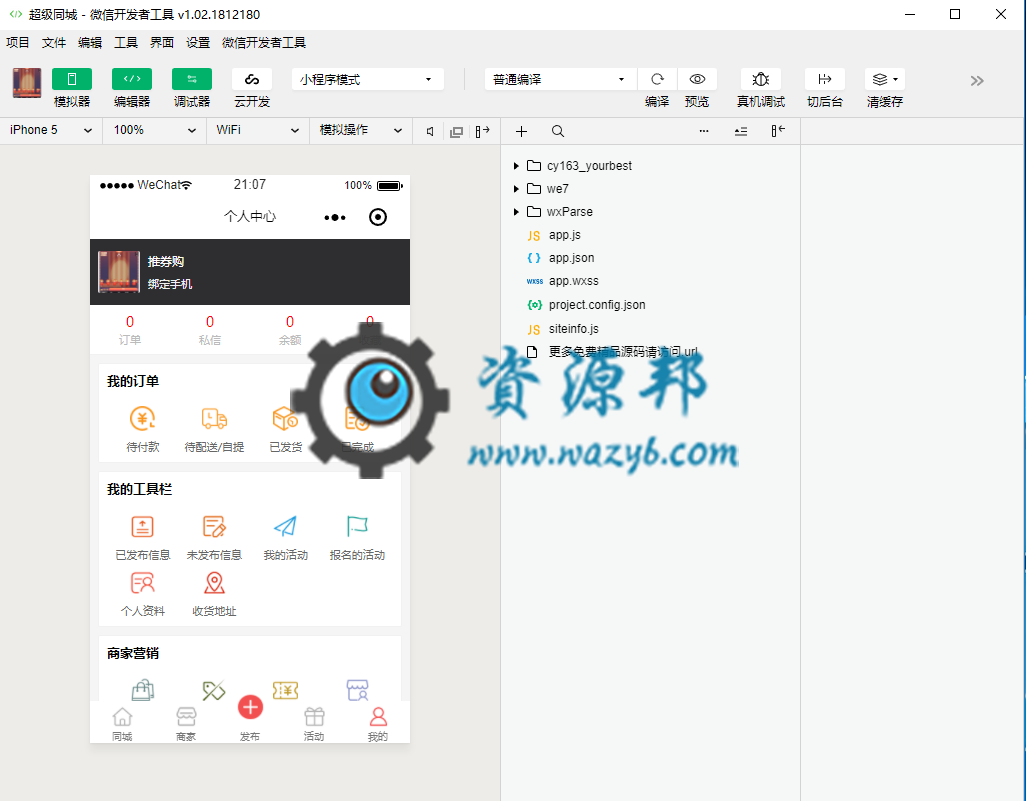The image size is (1026, 801).
Task: Open 未发布信息 unpublished info
Action: click(x=214, y=537)
